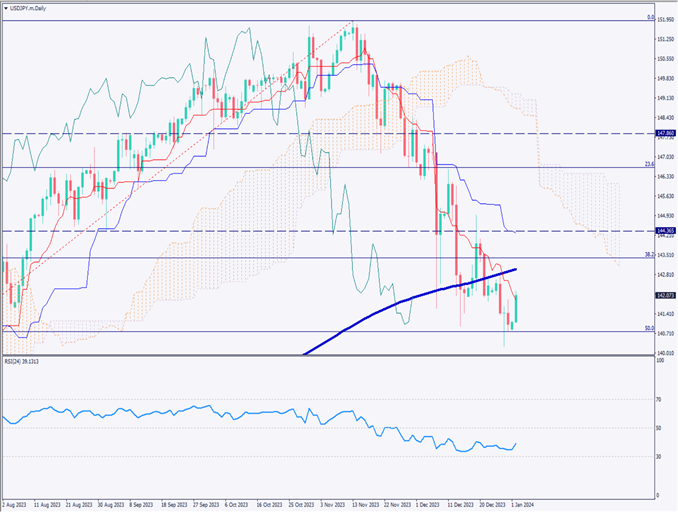The width and height of the screenshot is (678, 512).
Task: Click the latest green candlestick on the chart
Action: coord(517,308)
